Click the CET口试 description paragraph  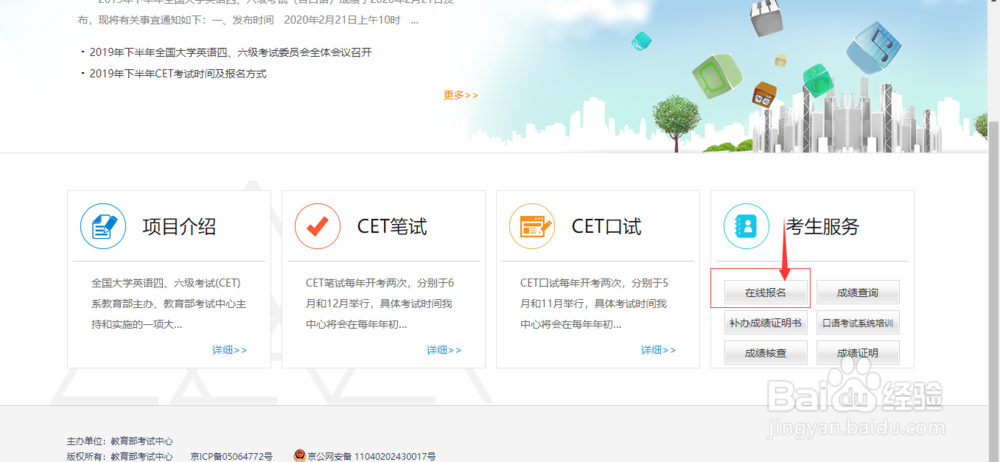[x=595, y=304]
